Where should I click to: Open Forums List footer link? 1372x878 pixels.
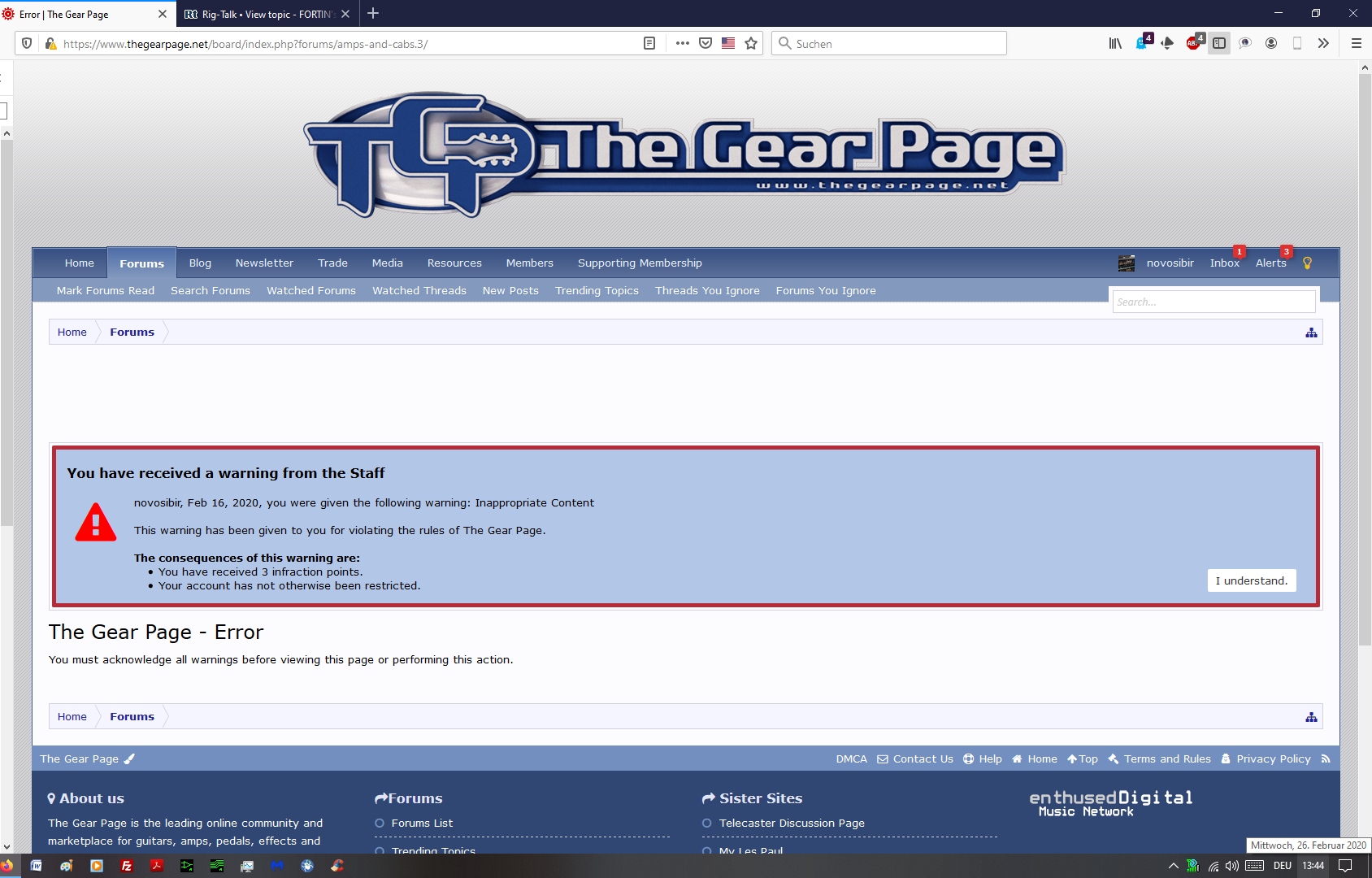coord(422,823)
